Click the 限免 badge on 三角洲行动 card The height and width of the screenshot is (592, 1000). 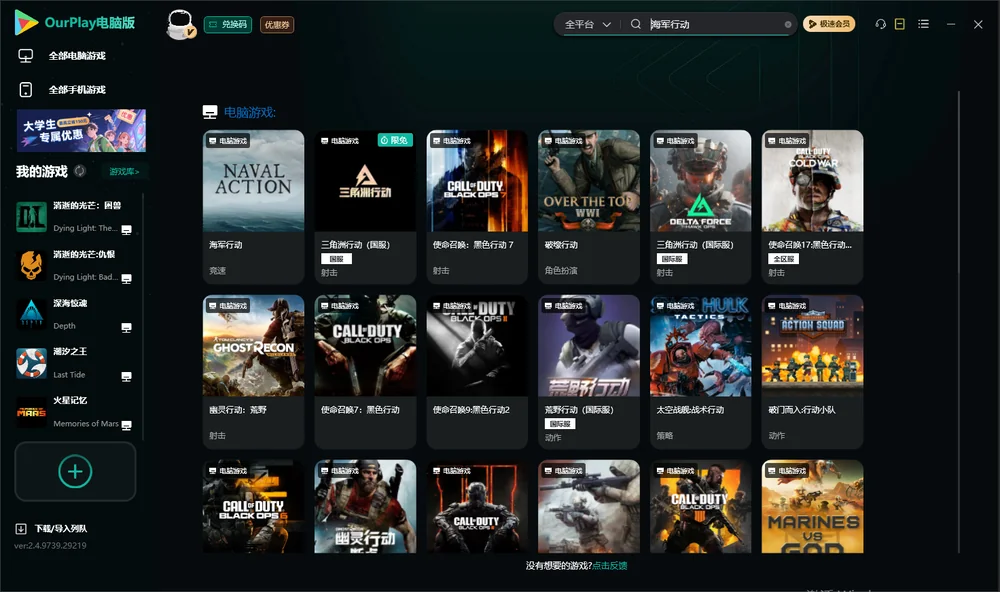[x=395, y=140]
